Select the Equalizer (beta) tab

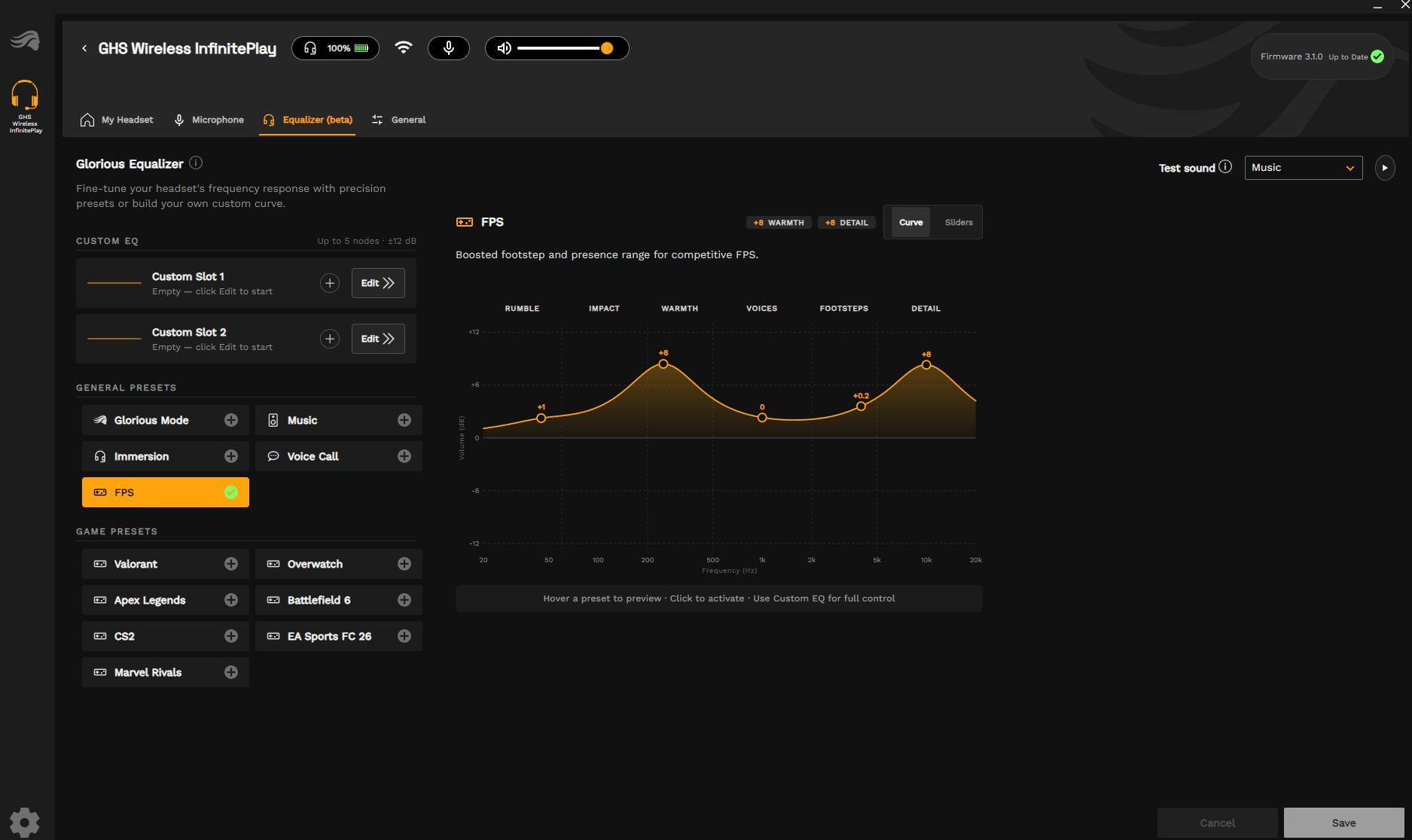[307, 120]
